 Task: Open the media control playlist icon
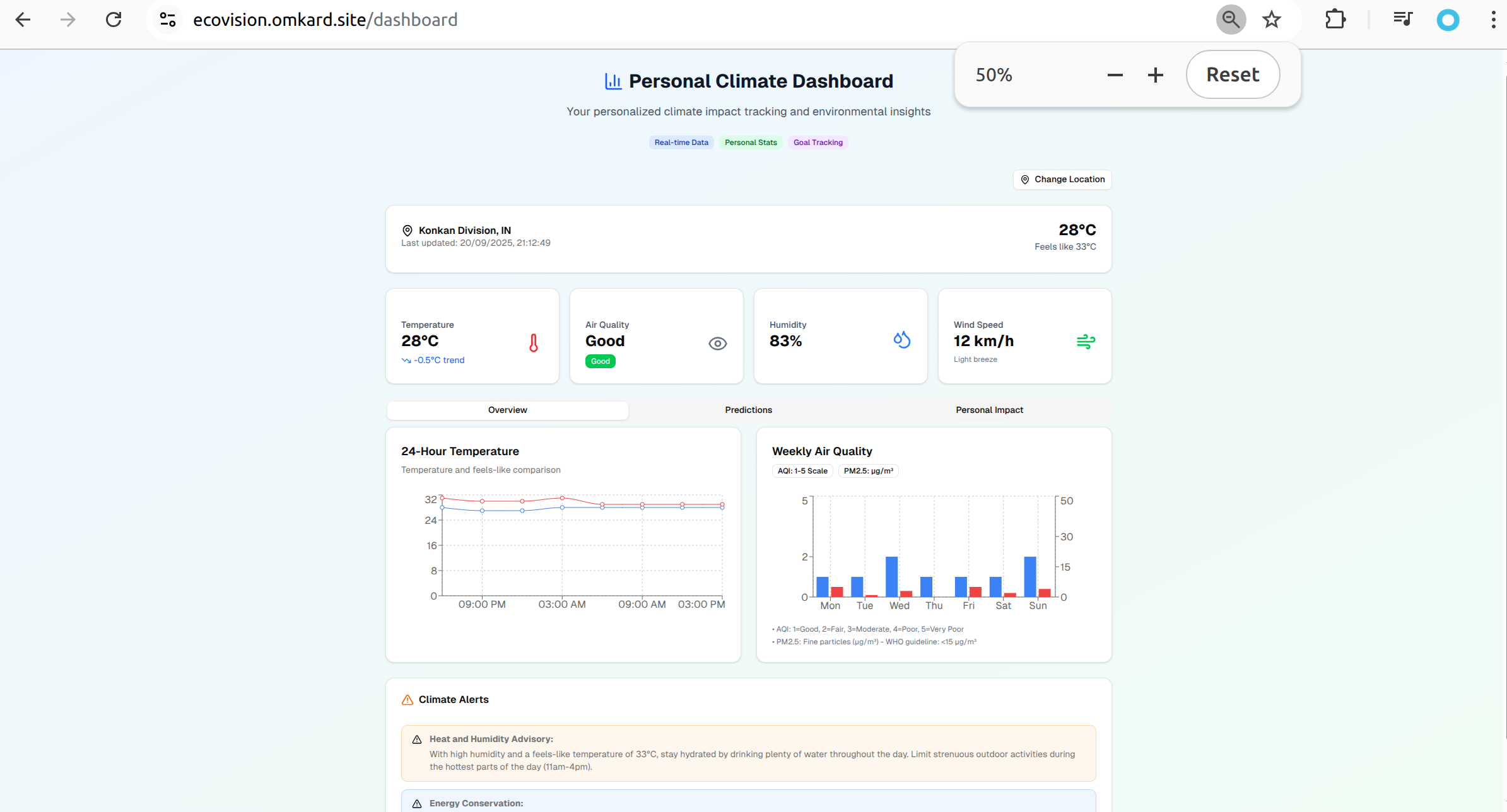click(1402, 20)
